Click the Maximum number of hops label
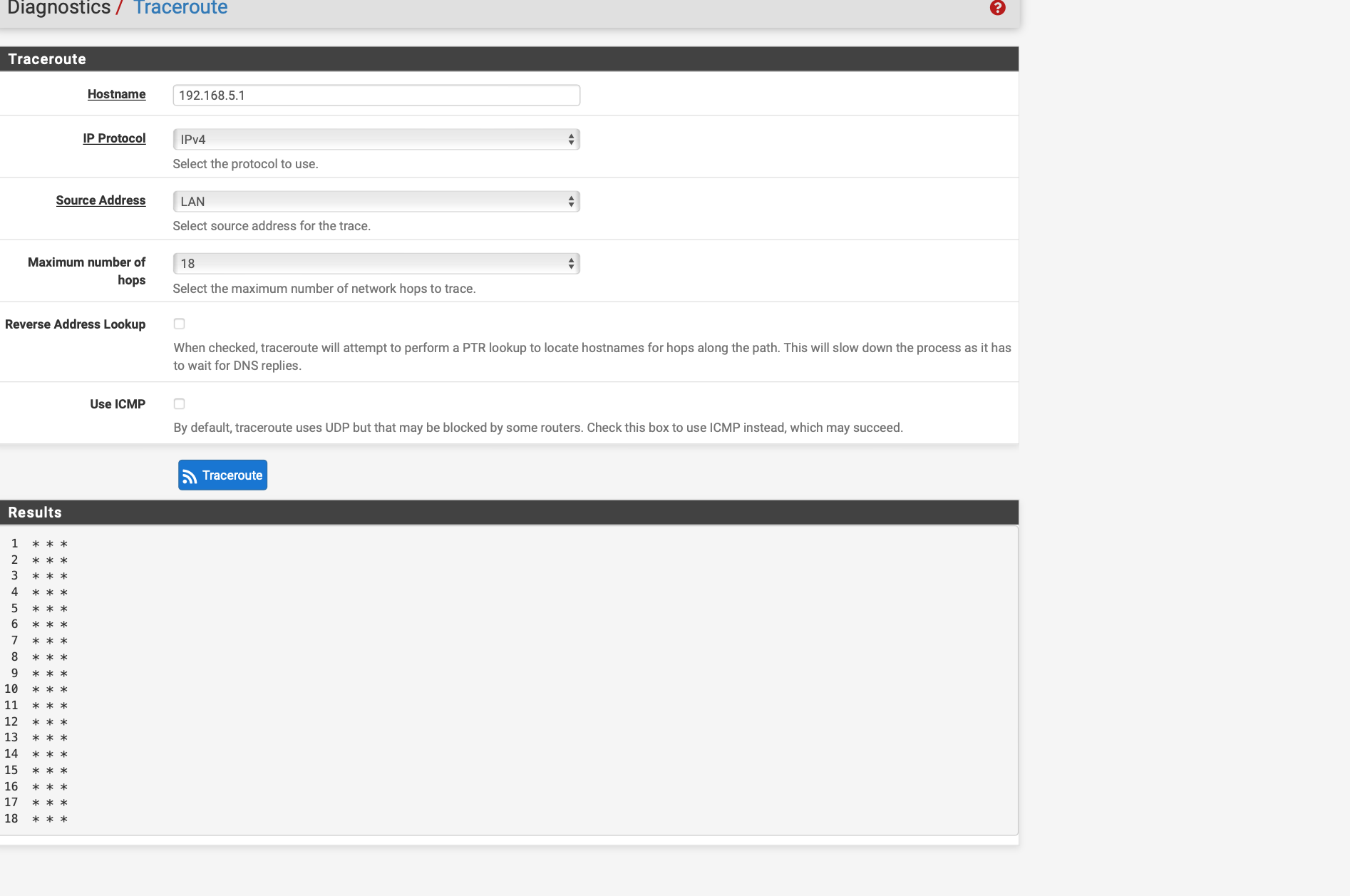Viewport: 1350px width, 896px height. tap(86, 271)
